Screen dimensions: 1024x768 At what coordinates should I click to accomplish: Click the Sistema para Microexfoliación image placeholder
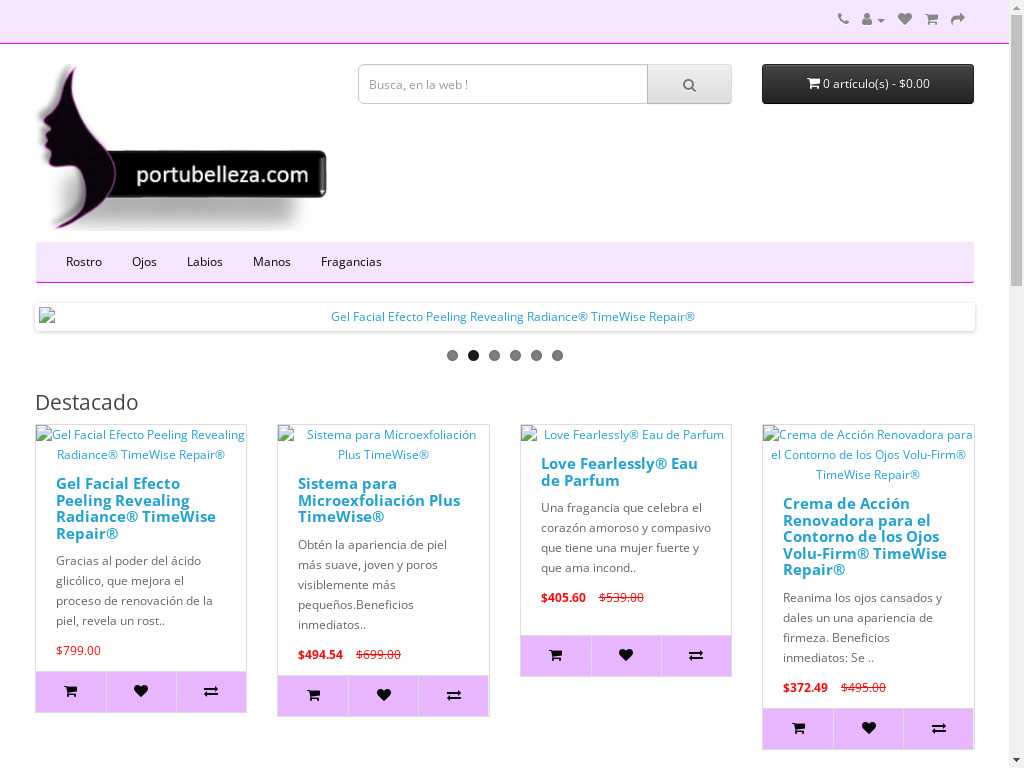pos(383,445)
